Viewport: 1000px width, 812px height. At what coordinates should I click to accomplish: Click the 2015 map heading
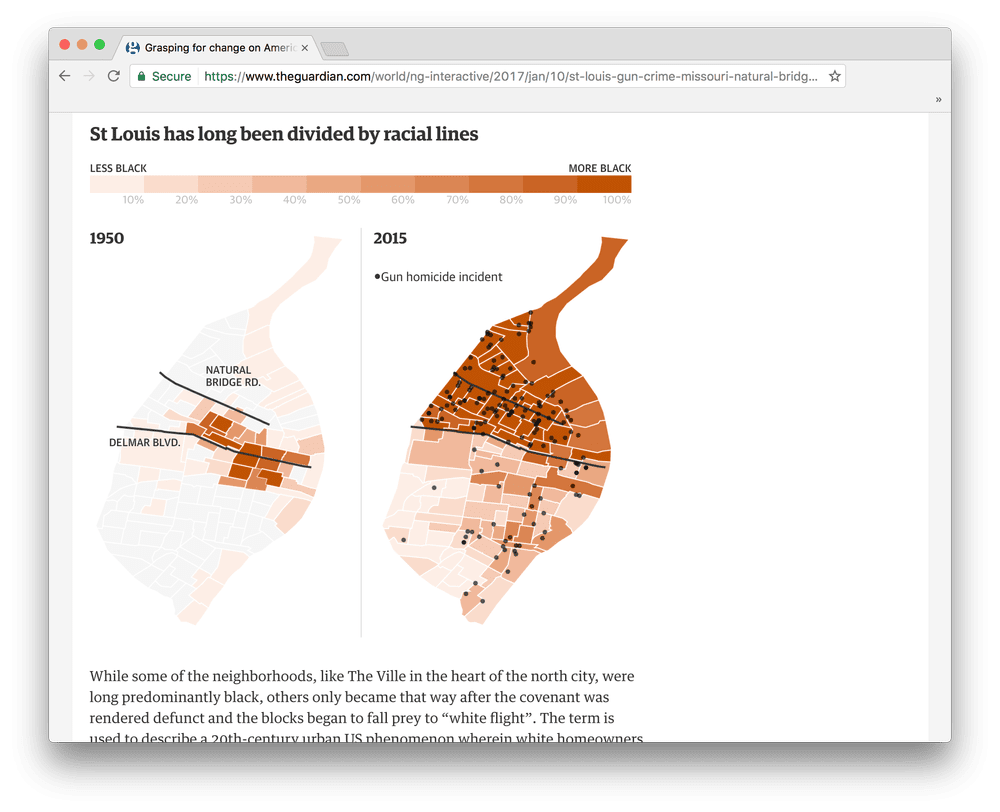[x=390, y=239]
